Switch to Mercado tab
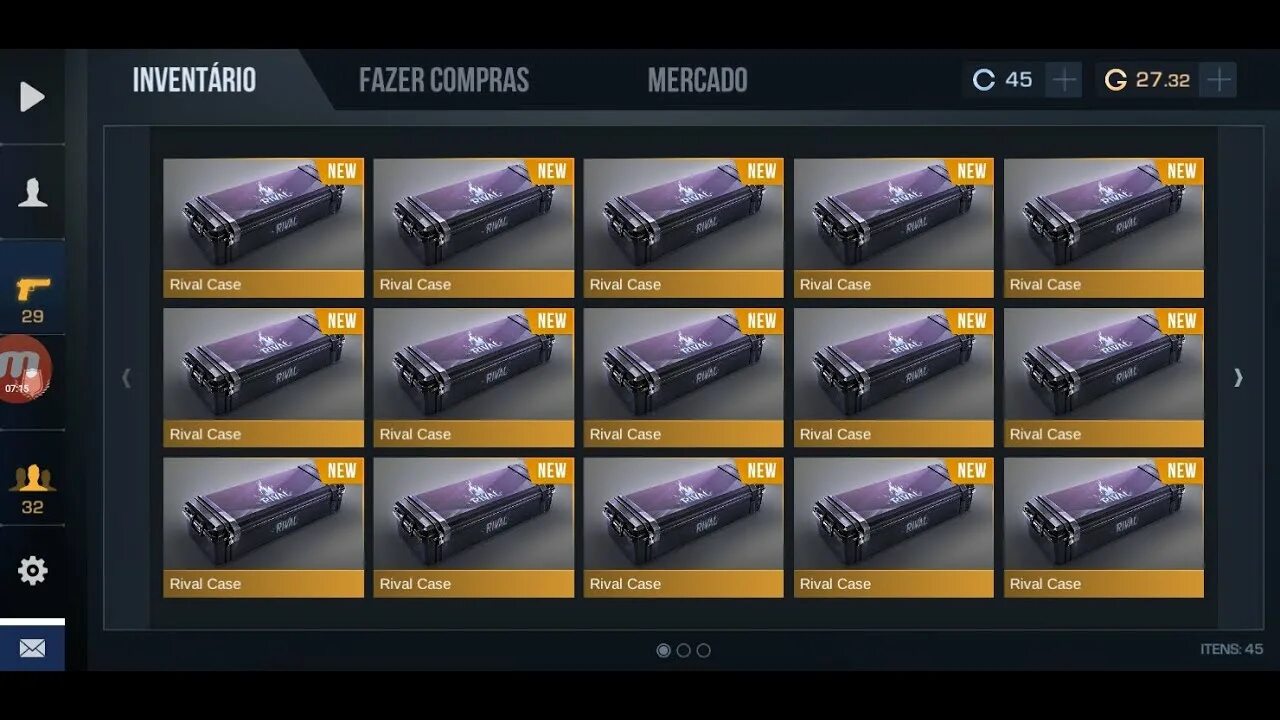The width and height of the screenshot is (1280, 720). pos(697,80)
